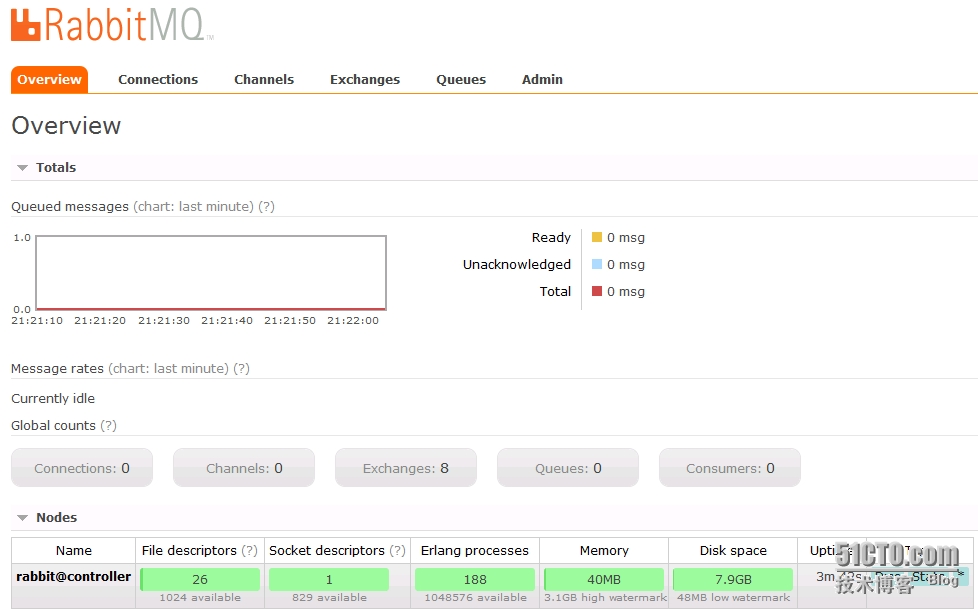The width and height of the screenshot is (978, 613).
Task: Click the Totals section heading
Action: coord(56,167)
